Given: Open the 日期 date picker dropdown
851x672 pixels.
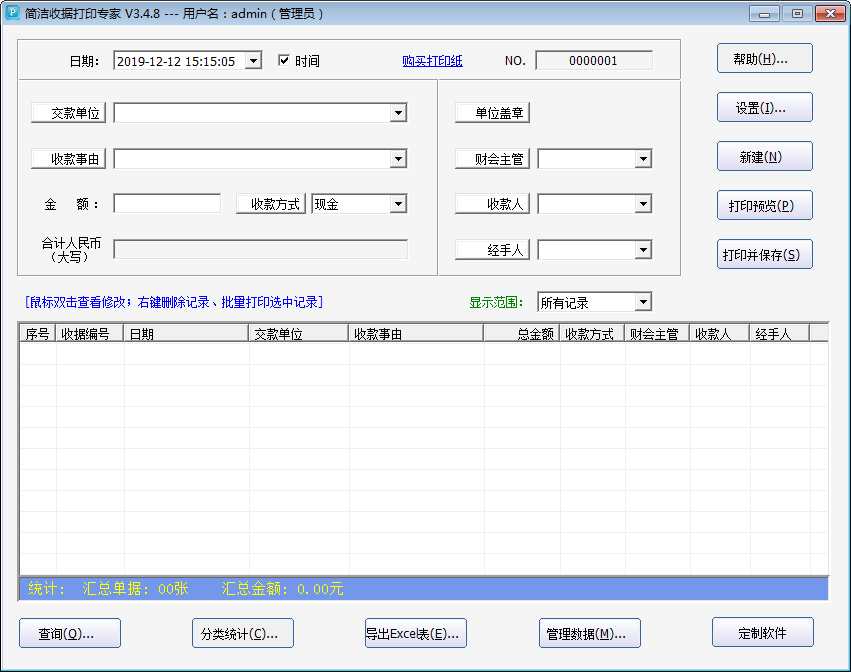Looking at the screenshot, I should tap(253, 61).
